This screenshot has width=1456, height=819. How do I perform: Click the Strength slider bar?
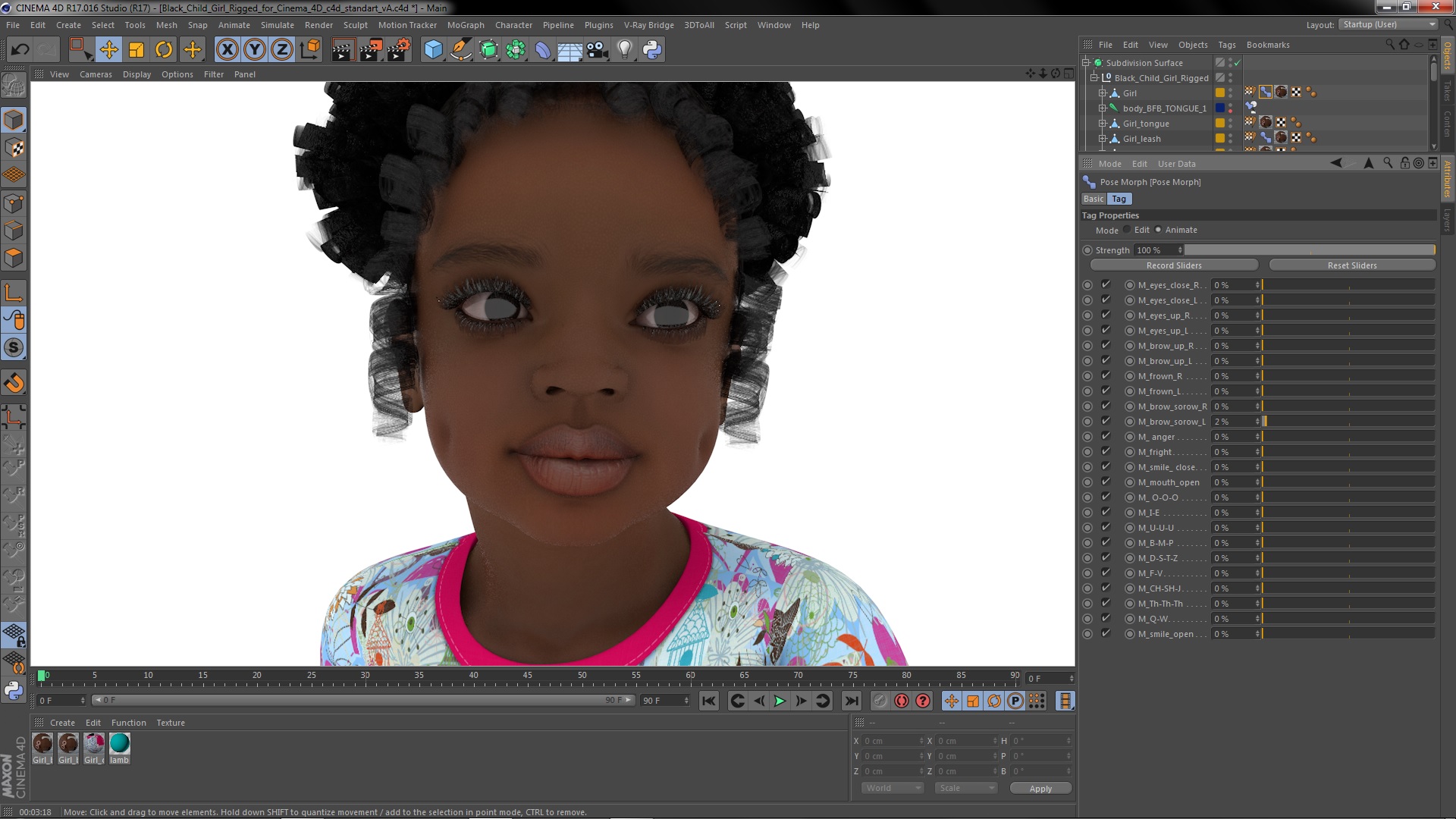pos(1310,250)
